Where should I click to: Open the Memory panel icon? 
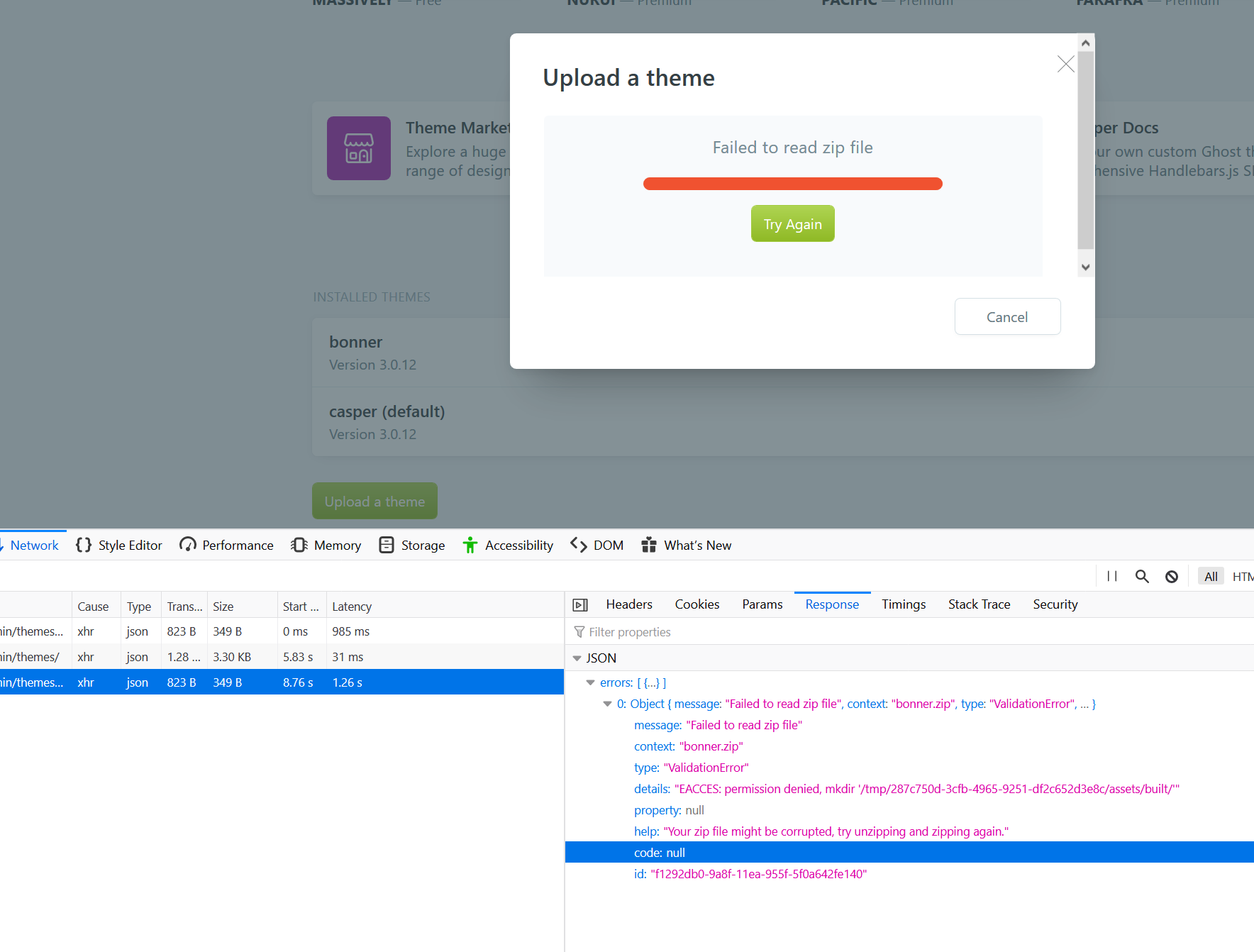pyautogui.click(x=299, y=545)
